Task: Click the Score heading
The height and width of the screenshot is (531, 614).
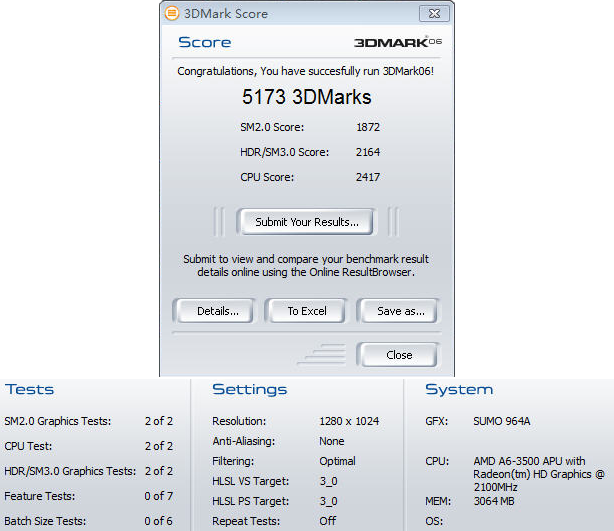Action: (205, 42)
